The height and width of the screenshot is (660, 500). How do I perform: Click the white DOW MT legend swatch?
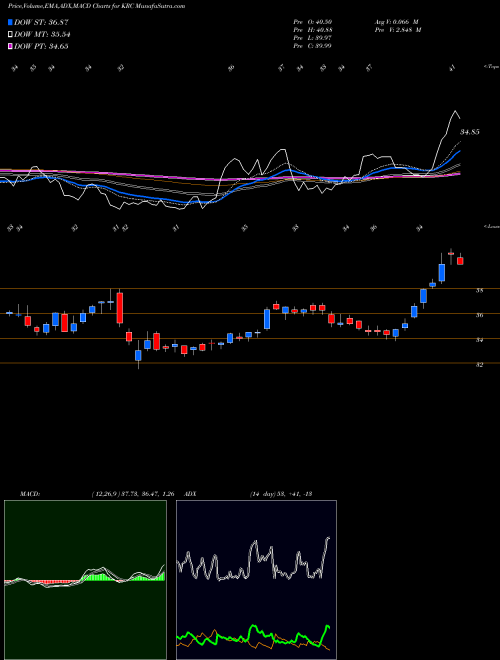pyautogui.click(x=10, y=35)
